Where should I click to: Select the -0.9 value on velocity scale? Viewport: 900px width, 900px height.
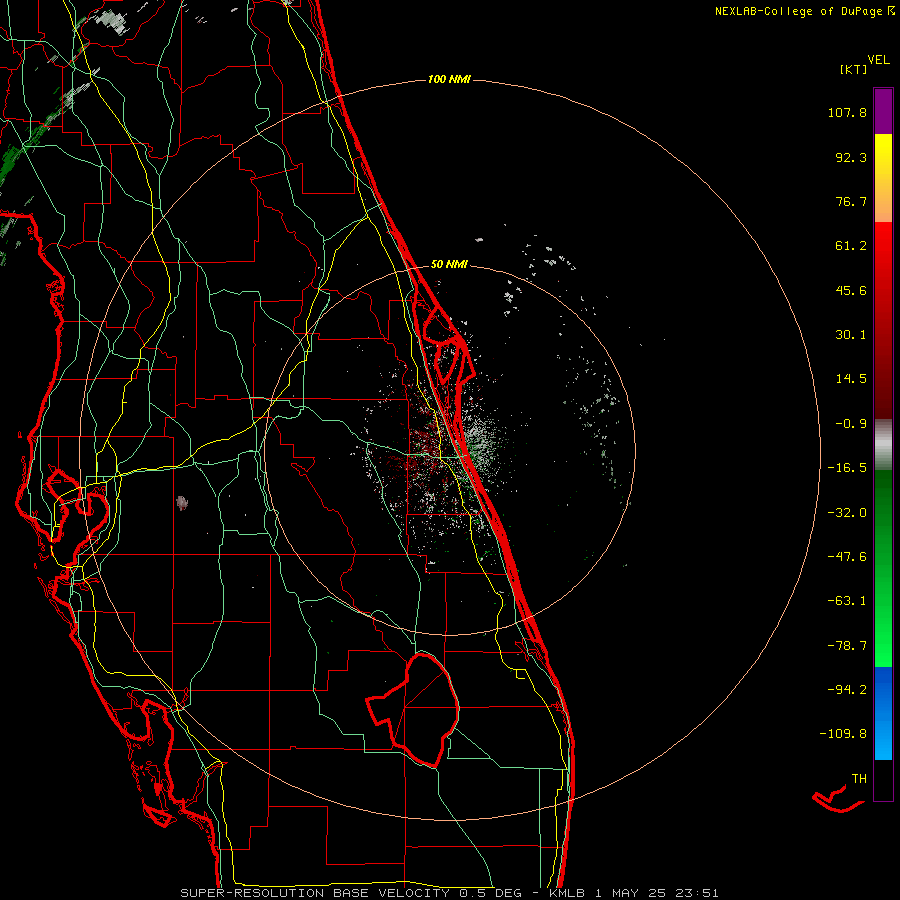tap(851, 424)
